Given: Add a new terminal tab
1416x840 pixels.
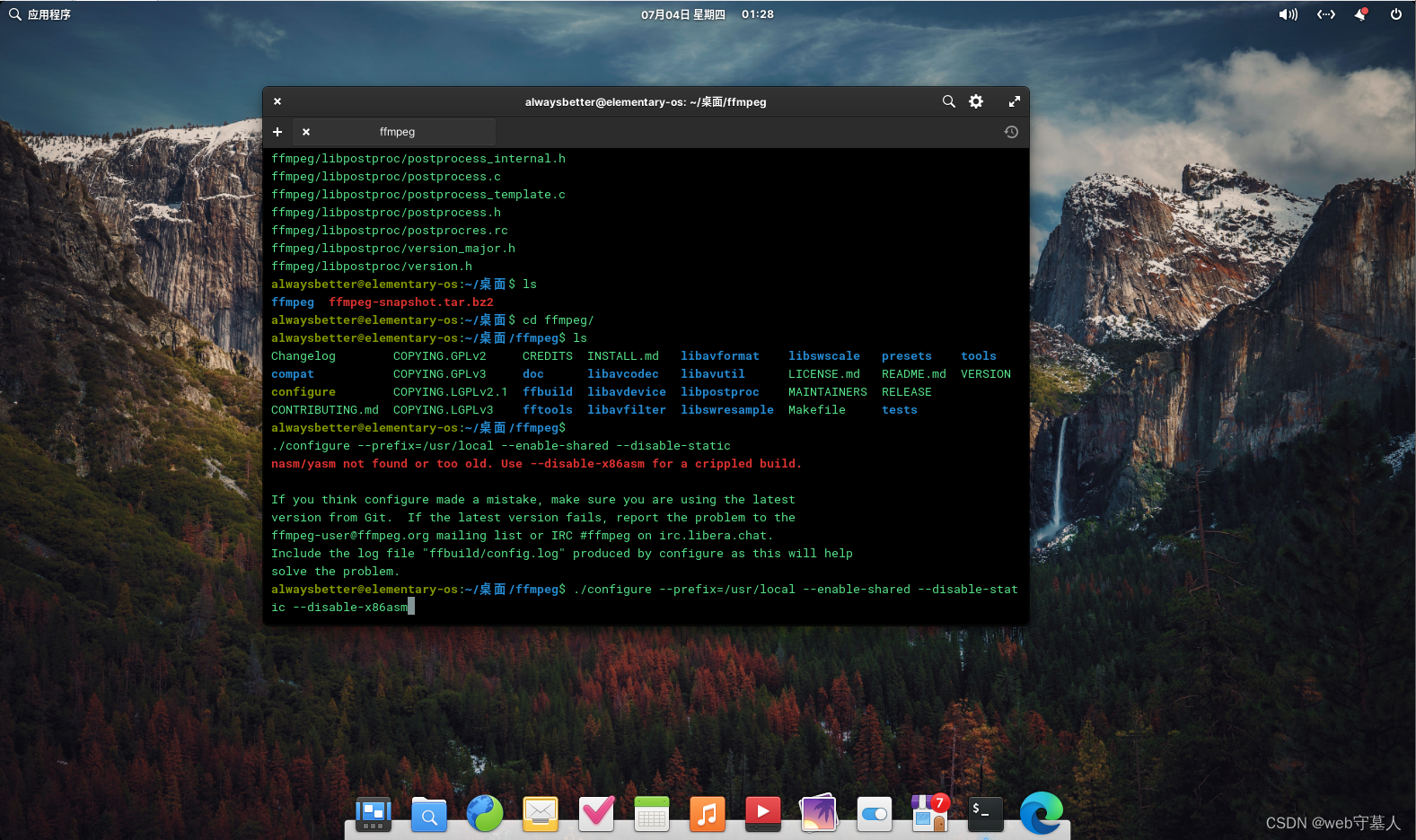Looking at the screenshot, I should tap(277, 132).
